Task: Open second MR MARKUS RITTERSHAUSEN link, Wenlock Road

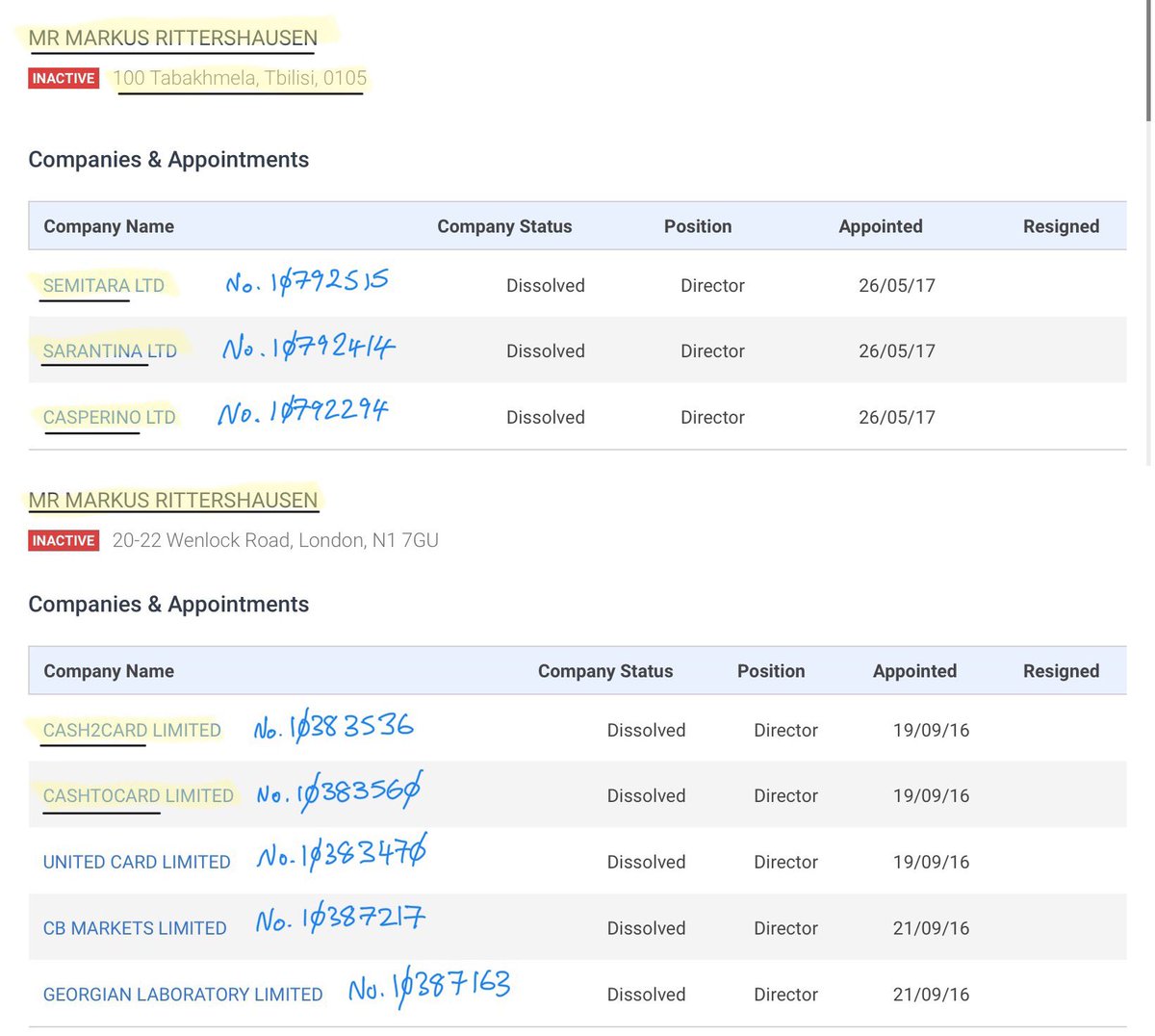Action: (173, 501)
